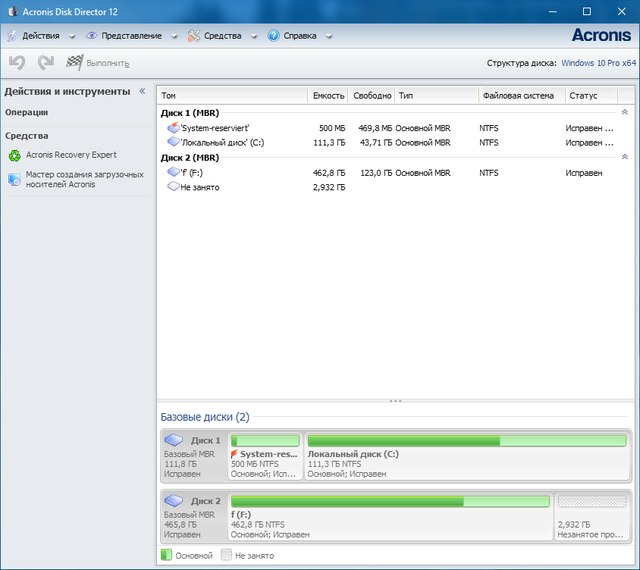This screenshot has height=570, width=640.
Task: Open Acronis Recovery Expert
Action: [70, 155]
